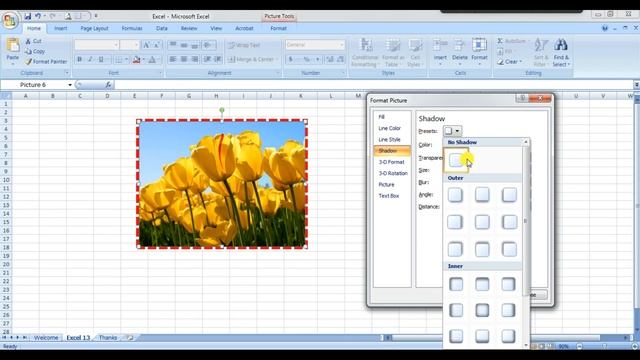The image size is (640, 360).
Task: Click the insert function fx icon
Action: click(x=108, y=85)
